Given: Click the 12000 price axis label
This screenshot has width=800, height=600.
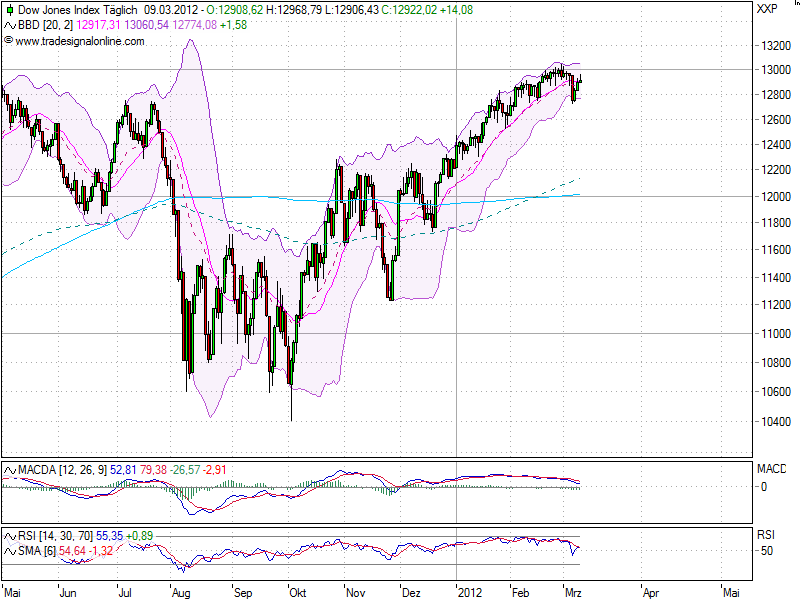Looking at the screenshot, I should (x=776, y=196).
